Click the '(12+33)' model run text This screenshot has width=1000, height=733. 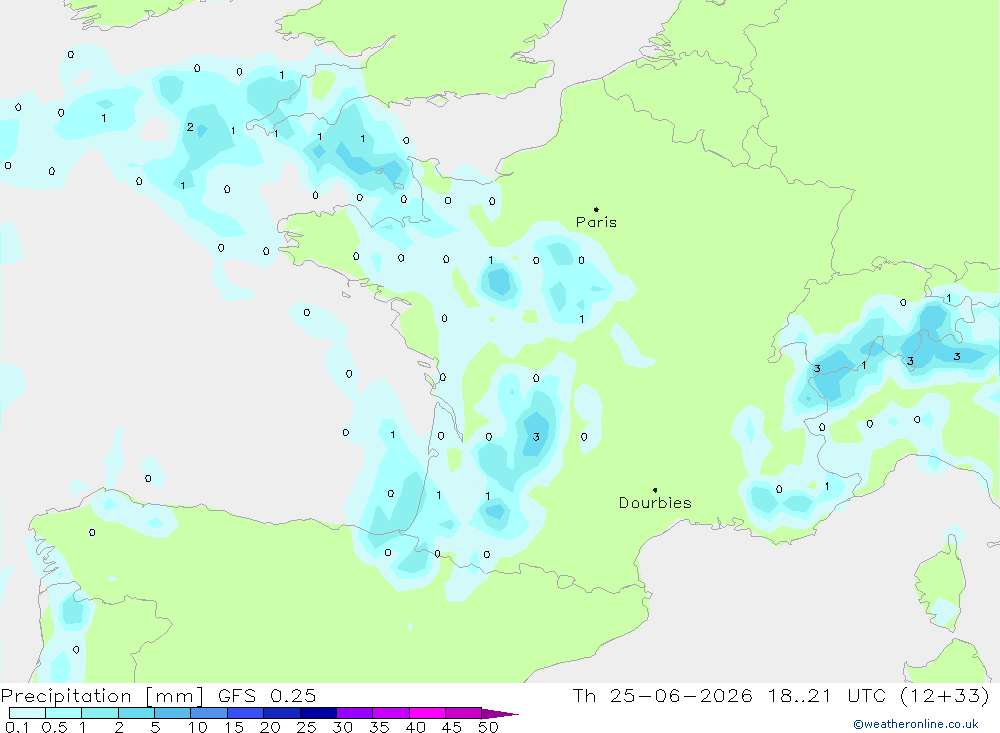(x=945, y=695)
